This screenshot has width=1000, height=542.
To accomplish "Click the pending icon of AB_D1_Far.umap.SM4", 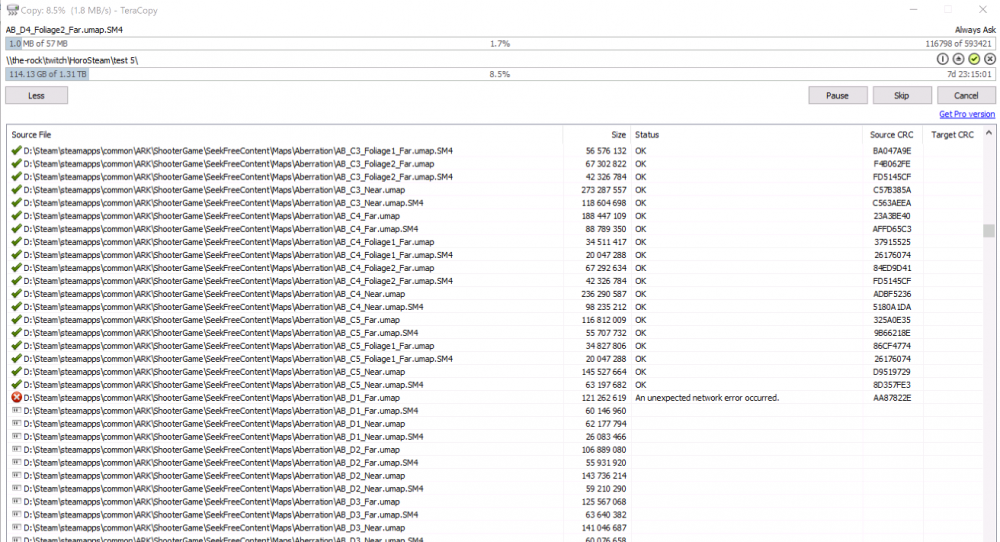I will tap(17, 411).
